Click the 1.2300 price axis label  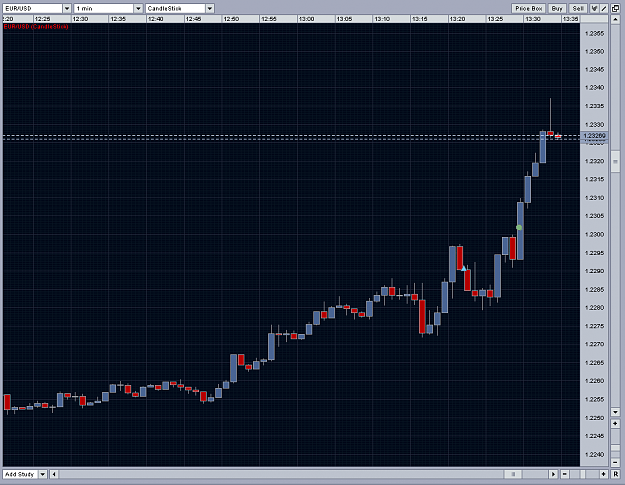pos(594,234)
